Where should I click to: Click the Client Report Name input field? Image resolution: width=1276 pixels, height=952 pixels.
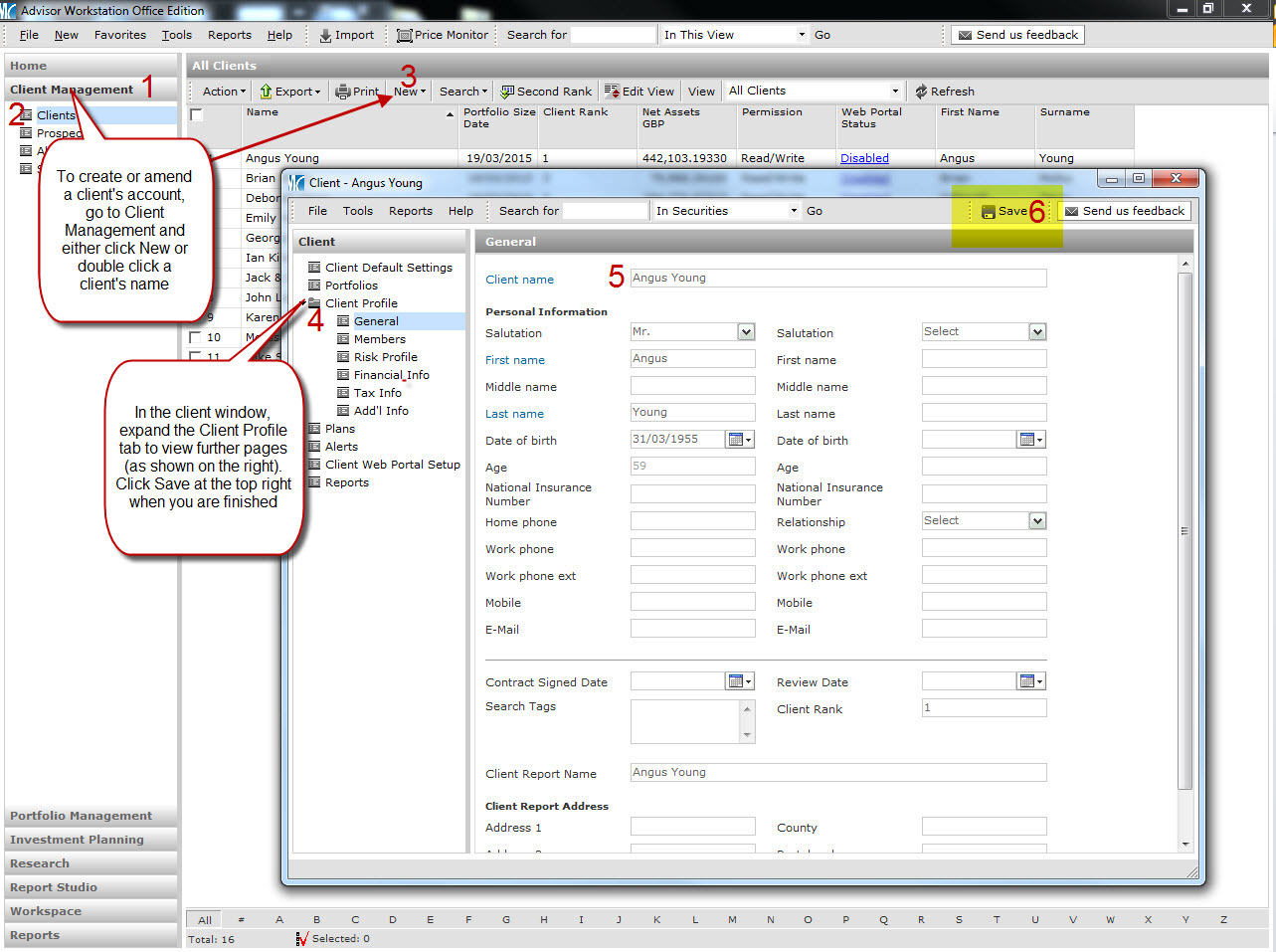[x=837, y=773]
